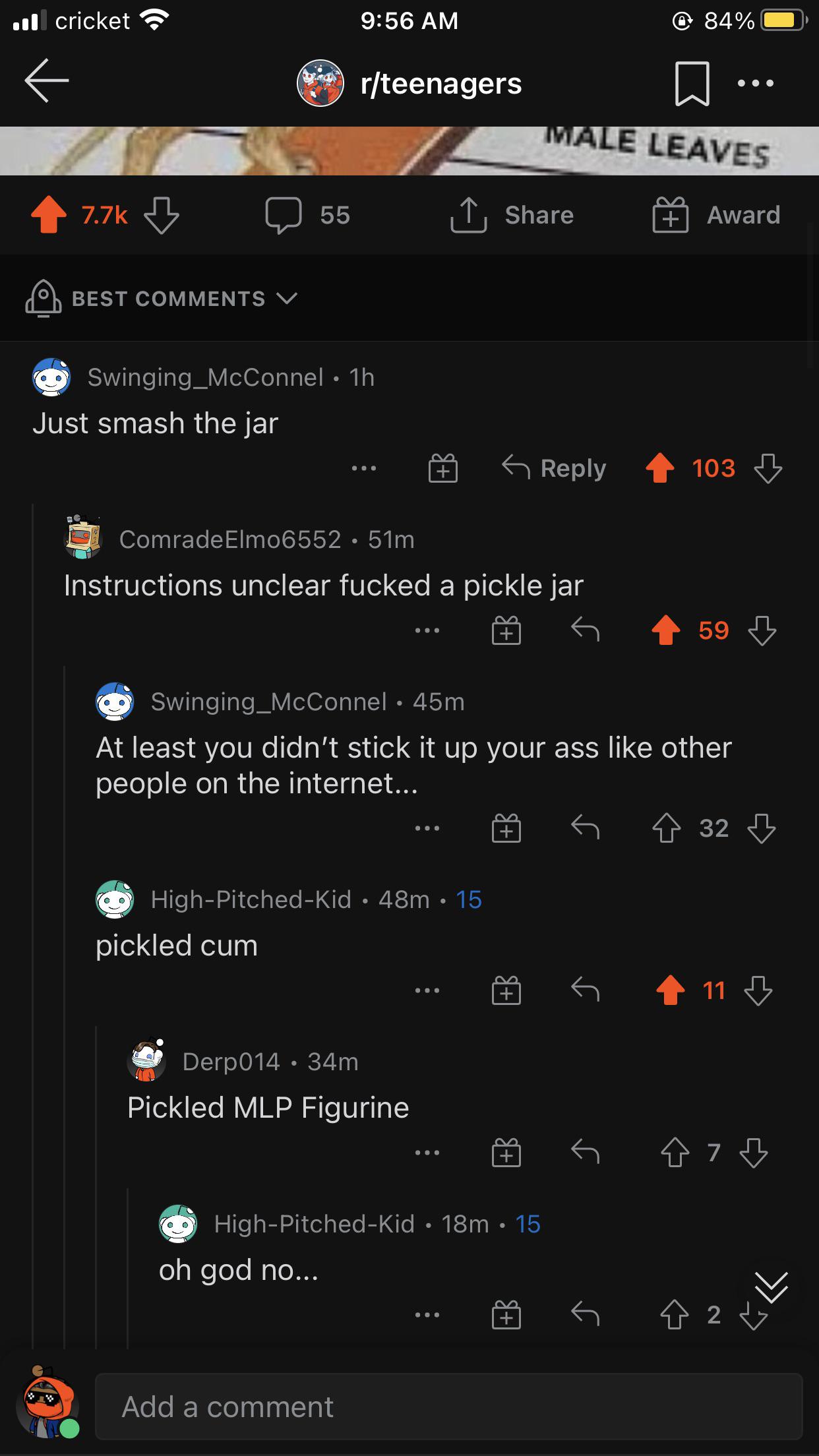Image resolution: width=819 pixels, height=1456 pixels.
Task: View High-Pitched-Kid's profile from their username
Action: 251,899
